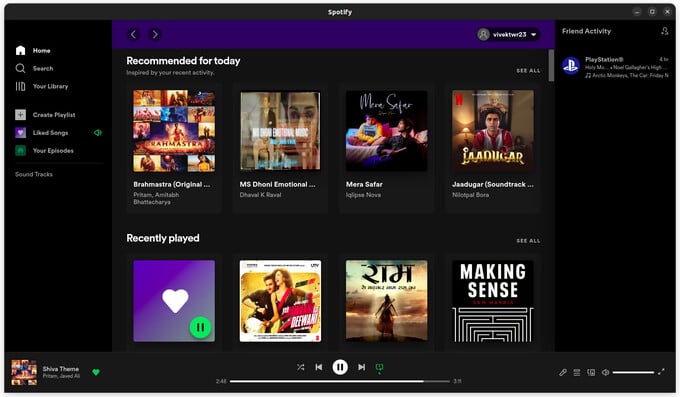The height and width of the screenshot is (397, 680).
Task: Navigate back with the left arrow
Action: [x=134, y=34]
